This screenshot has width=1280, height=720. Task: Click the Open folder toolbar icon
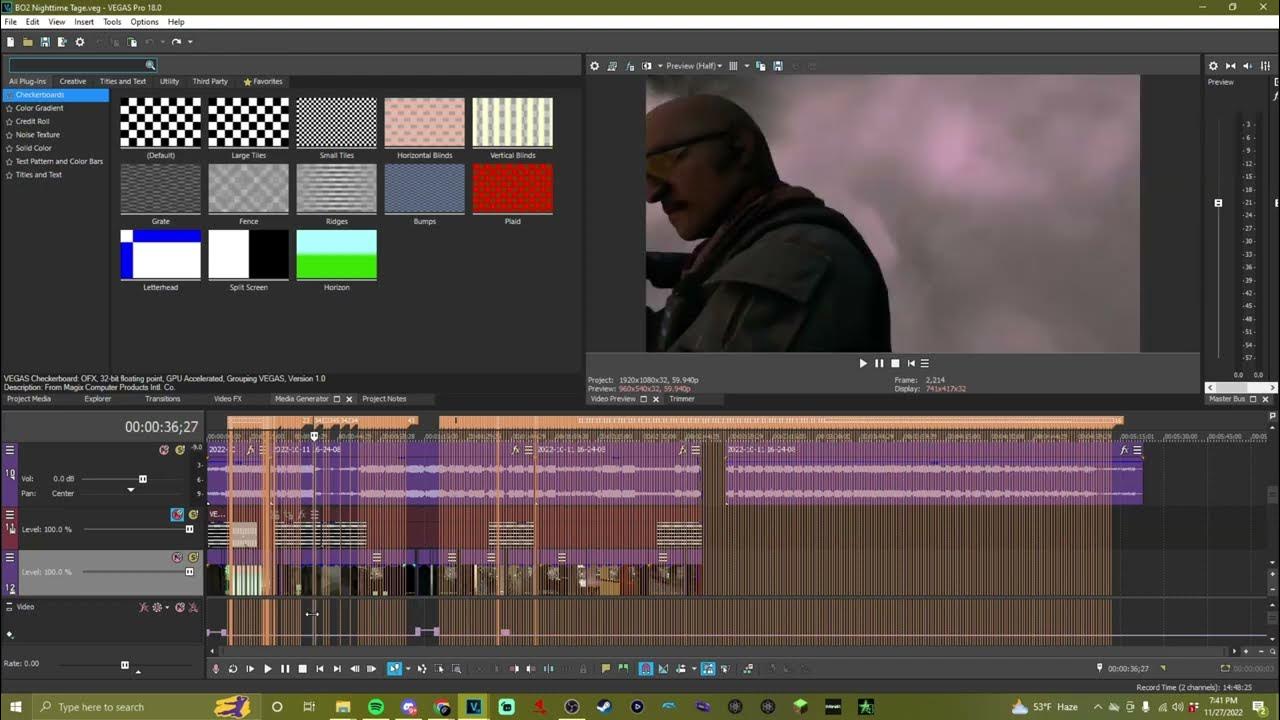[28, 42]
